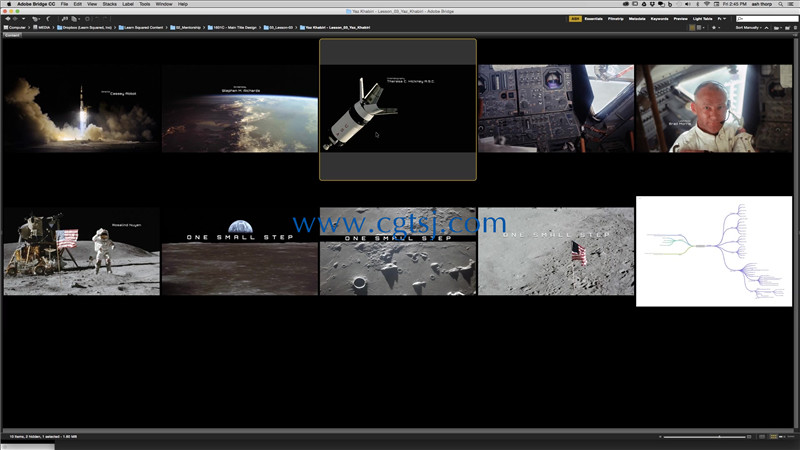
Task: Click the smaller thumbnail size icon
Action: coord(660,437)
